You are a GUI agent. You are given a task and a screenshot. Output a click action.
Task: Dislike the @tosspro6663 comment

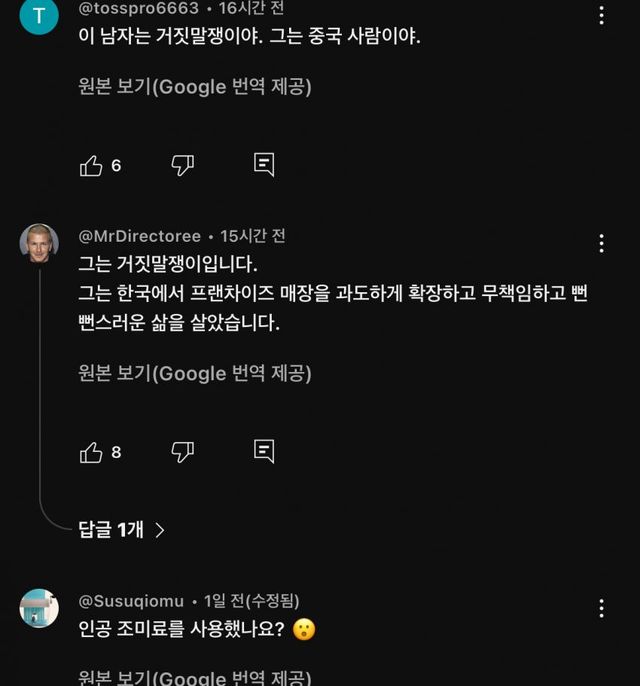tap(182, 166)
